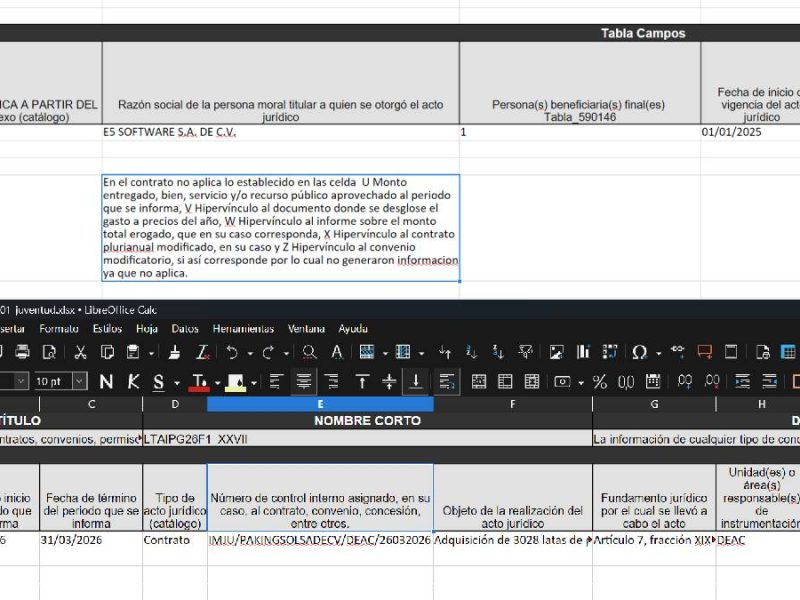Click the Insert Chart icon

[x=583, y=352]
